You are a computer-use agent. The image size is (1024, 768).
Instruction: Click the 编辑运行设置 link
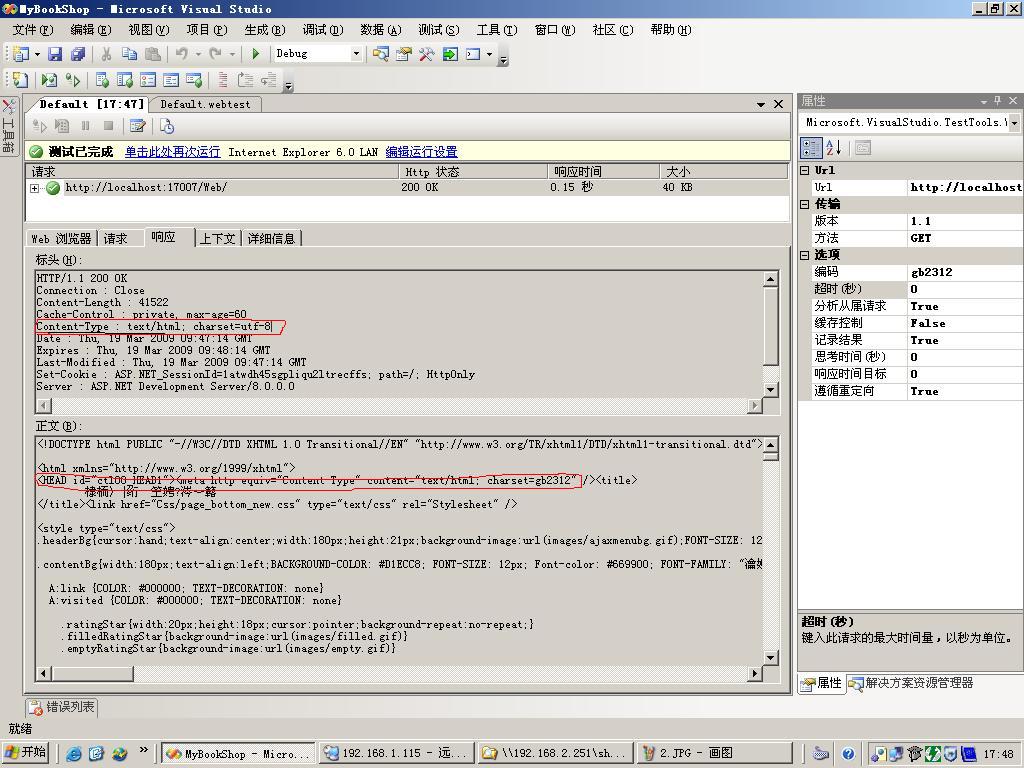coord(421,152)
